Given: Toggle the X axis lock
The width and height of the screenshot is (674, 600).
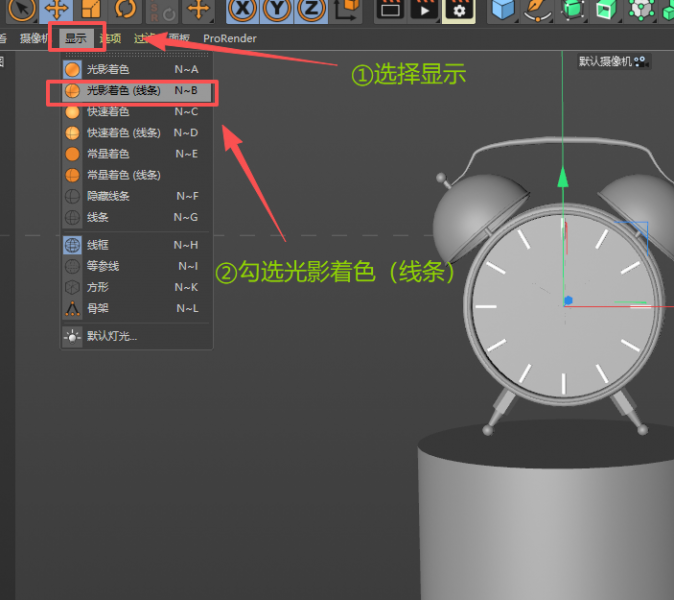Looking at the screenshot, I should point(243,9).
